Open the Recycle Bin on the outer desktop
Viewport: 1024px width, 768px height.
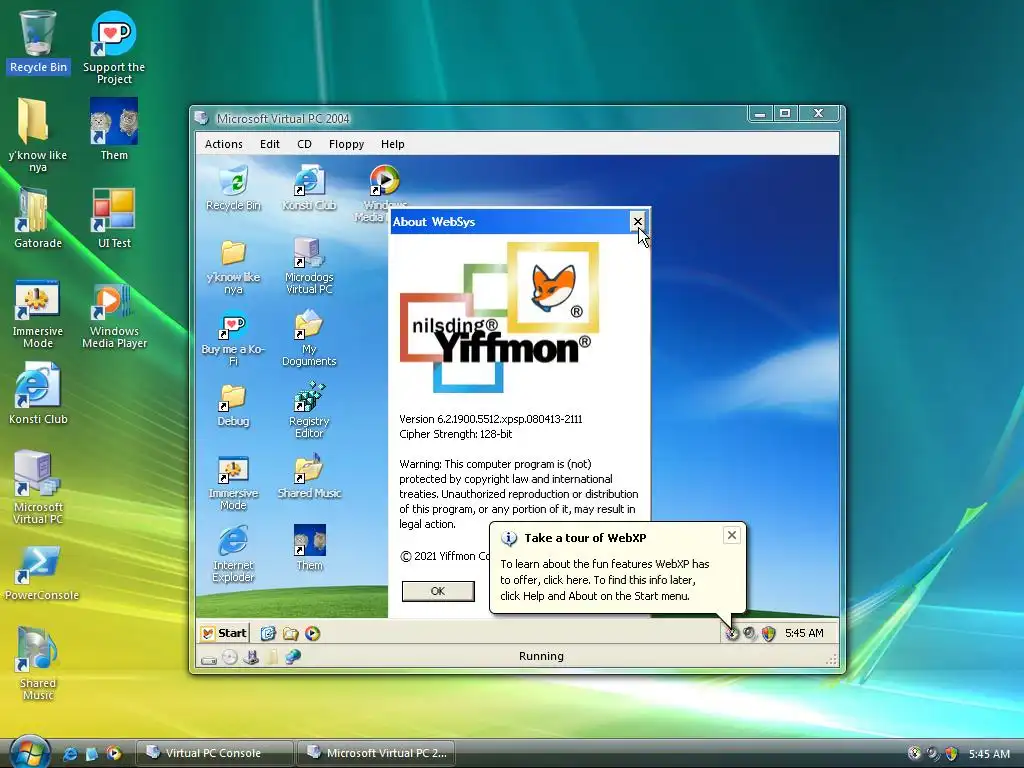(x=38, y=42)
